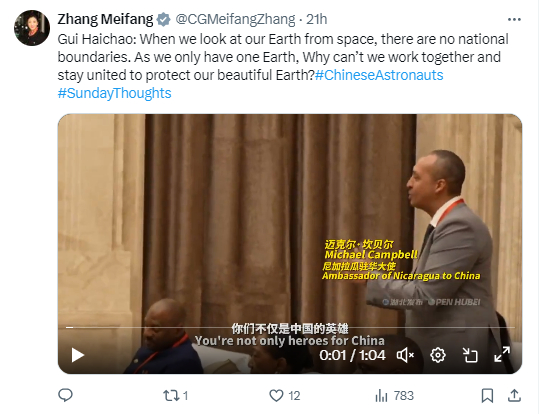Open video settings gear icon
Viewport: 539px width, 414px height.
point(438,355)
